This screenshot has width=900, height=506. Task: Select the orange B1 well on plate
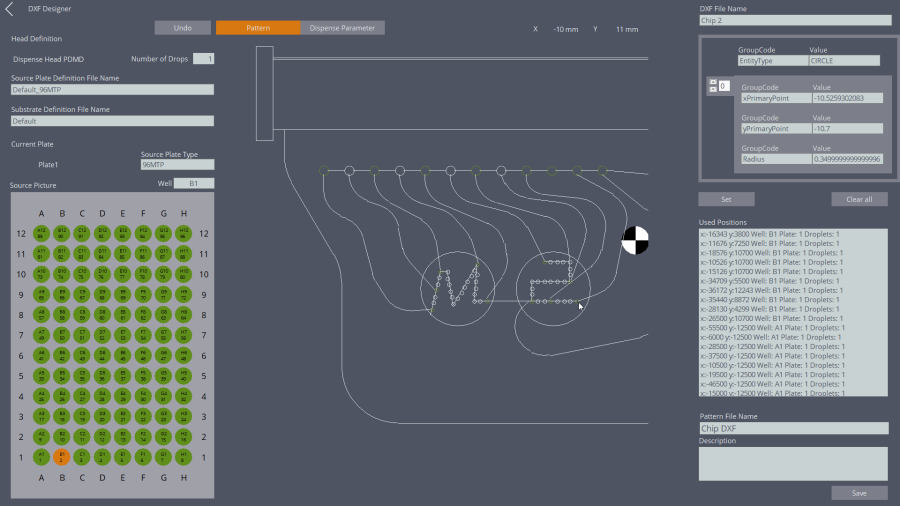point(62,457)
